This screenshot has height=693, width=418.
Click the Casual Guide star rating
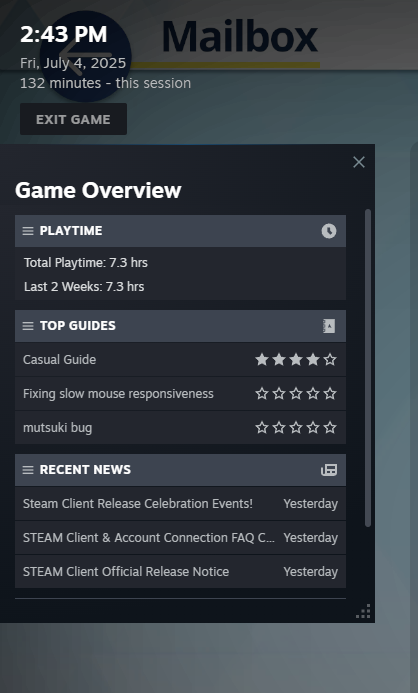[296, 360]
